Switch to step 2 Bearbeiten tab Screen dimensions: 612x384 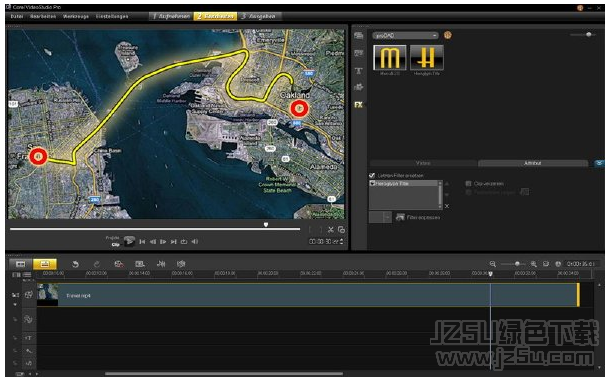point(215,16)
